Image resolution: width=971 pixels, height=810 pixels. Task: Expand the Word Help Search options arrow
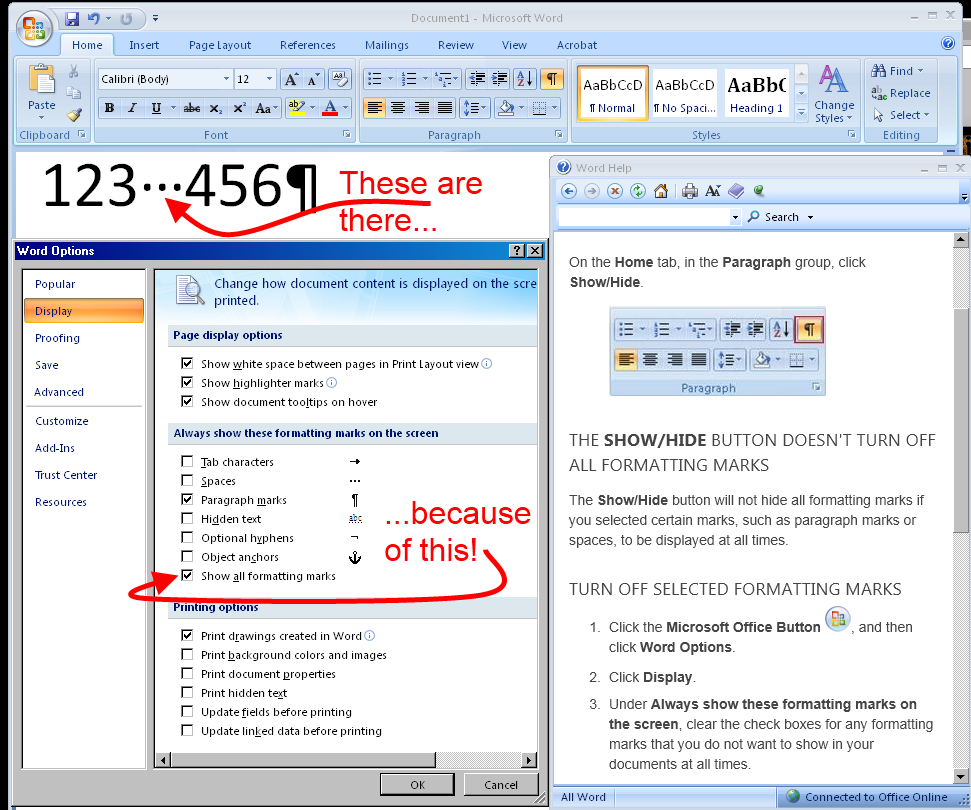pyautogui.click(x=810, y=217)
